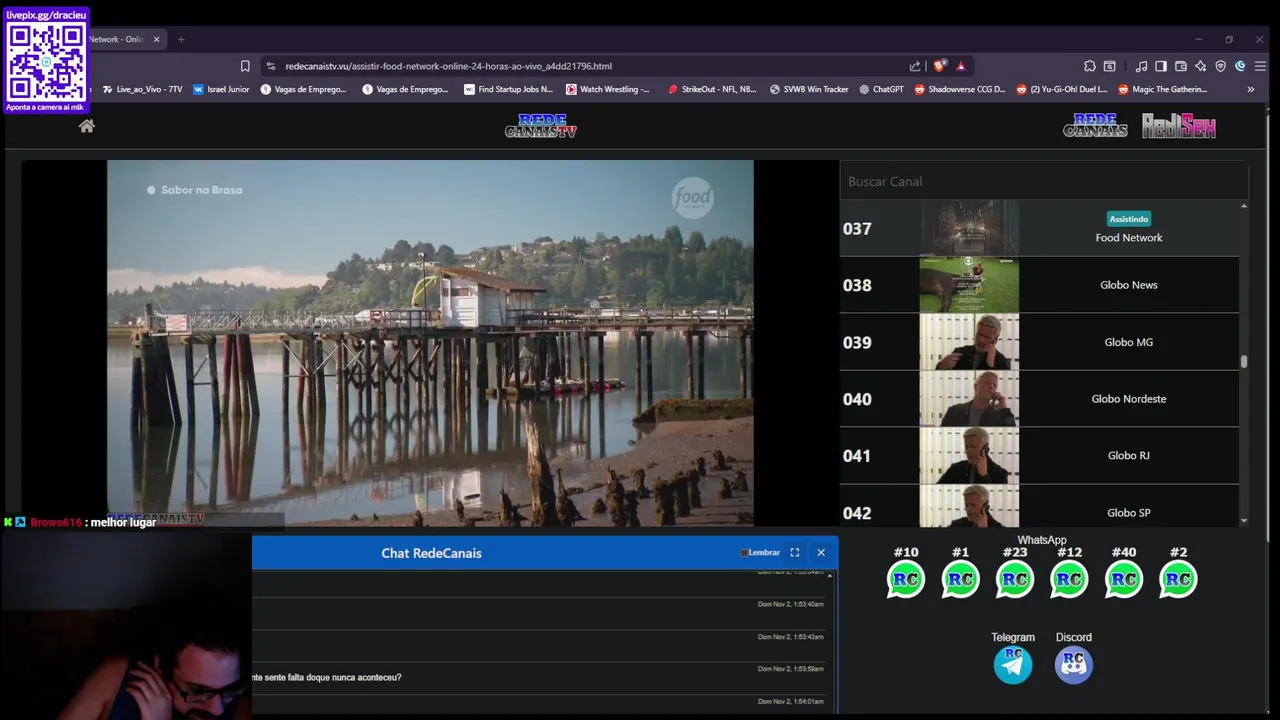Click the RedeCanaisTV center logo
The image size is (1280, 720).
541,126
